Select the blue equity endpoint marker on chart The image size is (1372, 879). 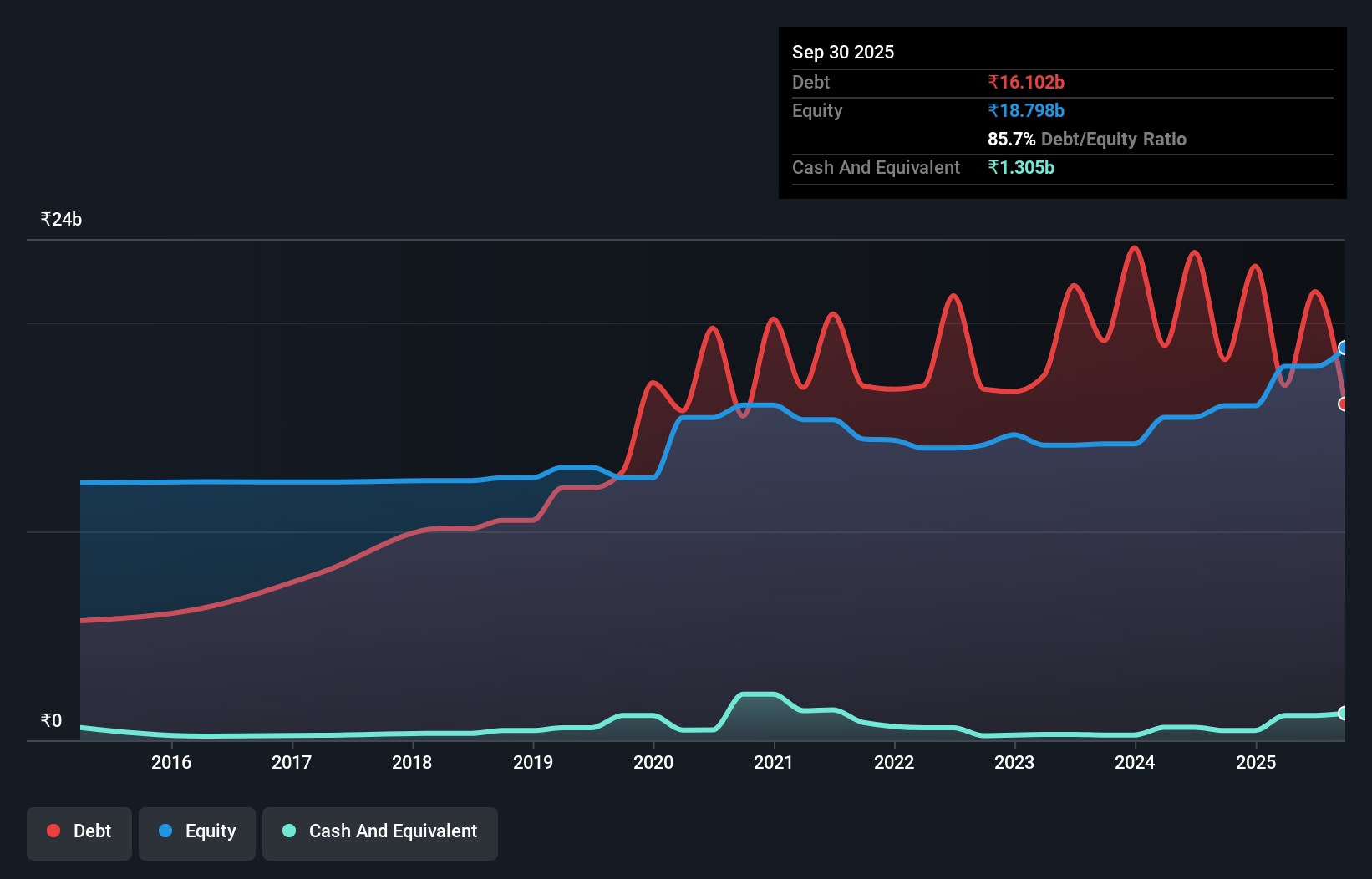1343,347
